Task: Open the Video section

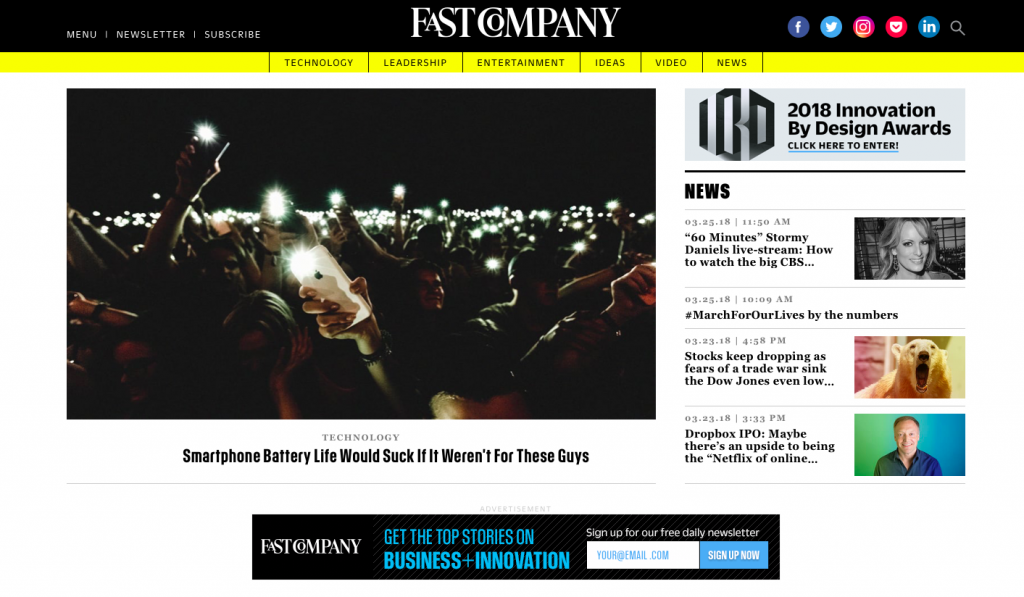Action: coord(671,63)
